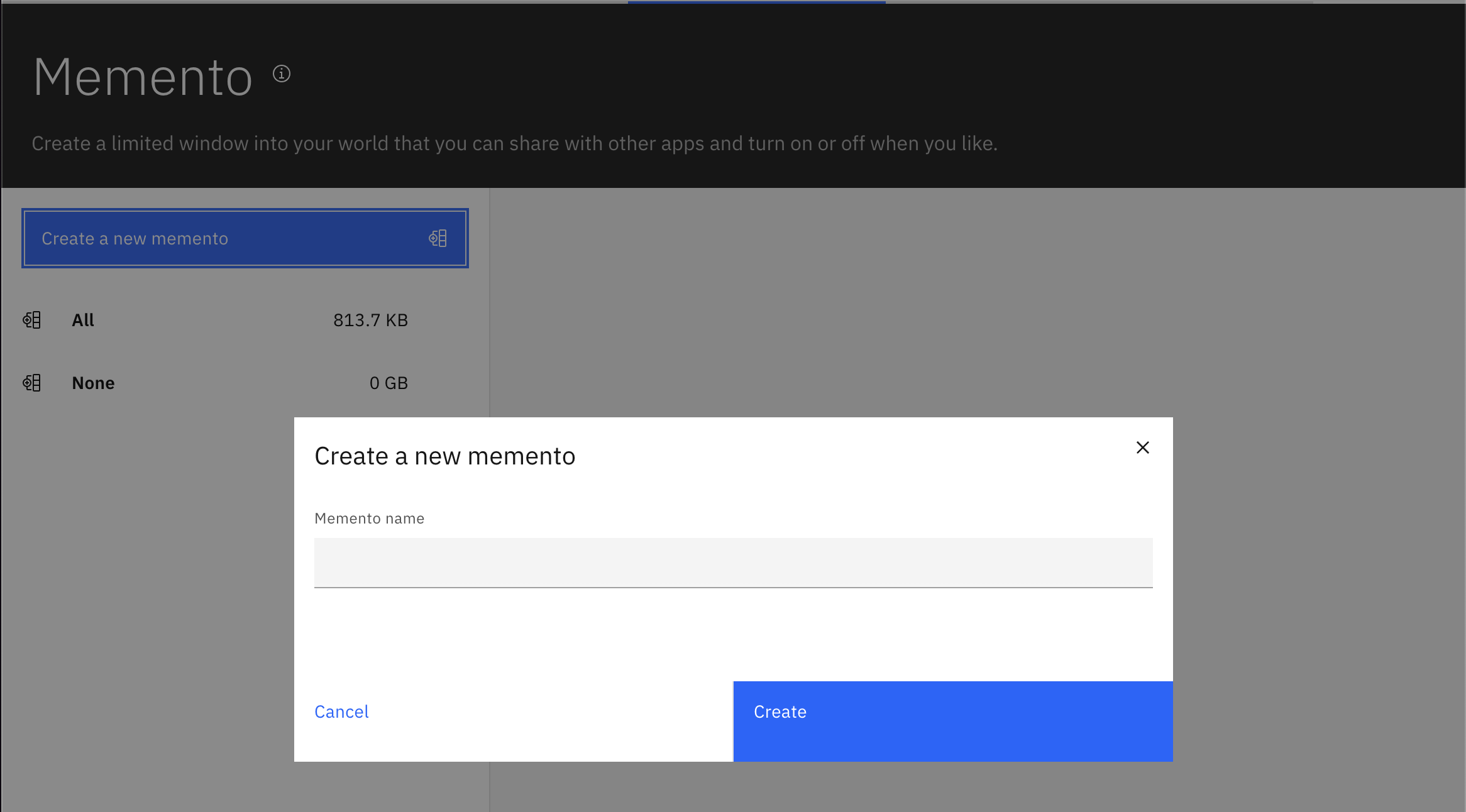The height and width of the screenshot is (812, 1466).
Task: Click the description text under the Memento heading
Action: [514, 143]
